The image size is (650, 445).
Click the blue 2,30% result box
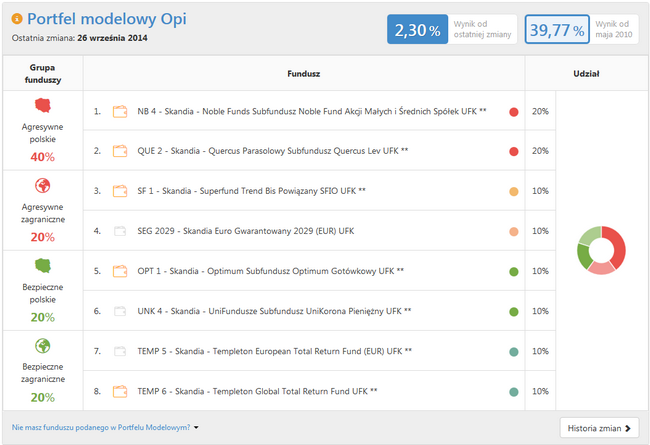417,30
